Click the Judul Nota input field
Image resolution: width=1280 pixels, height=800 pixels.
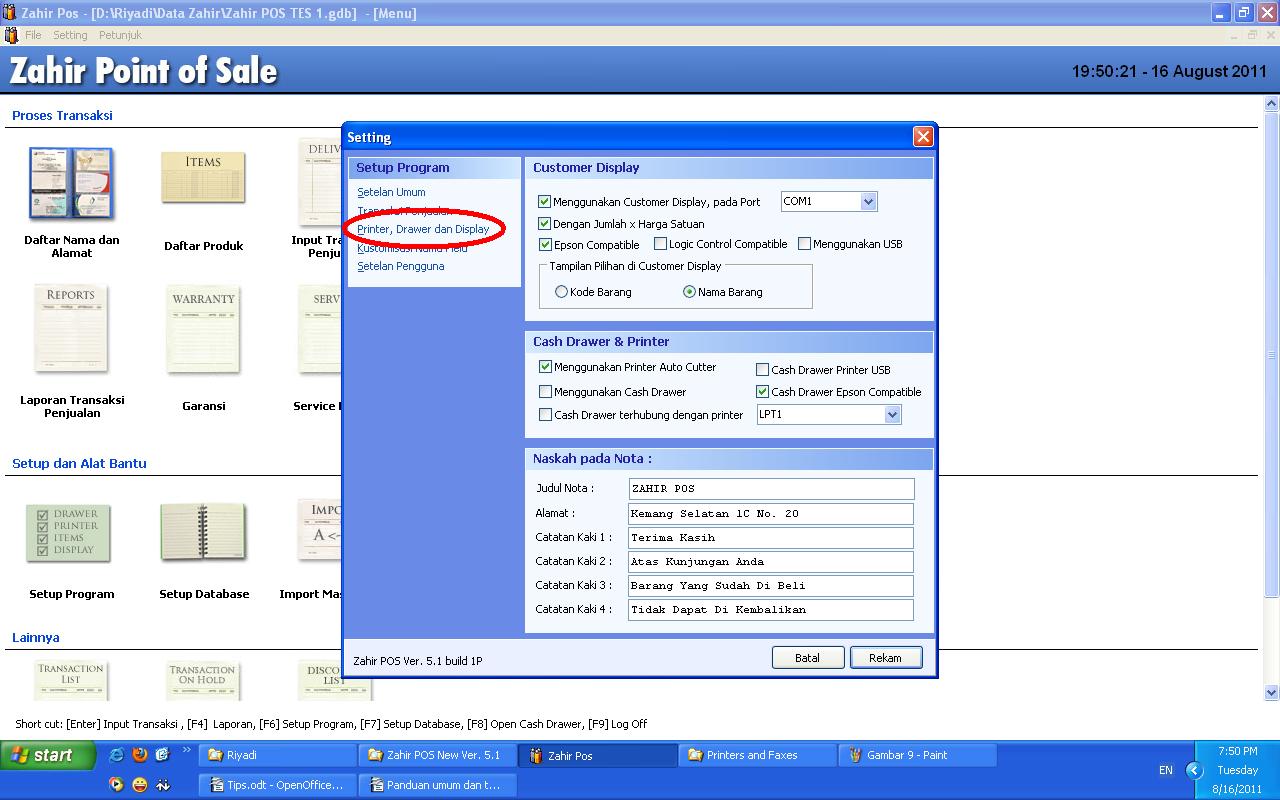click(771, 489)
